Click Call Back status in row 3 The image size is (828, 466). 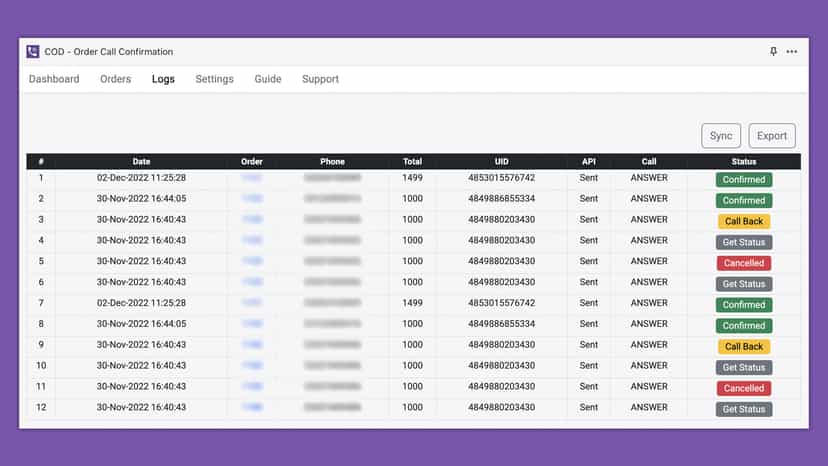click(744, 221)
